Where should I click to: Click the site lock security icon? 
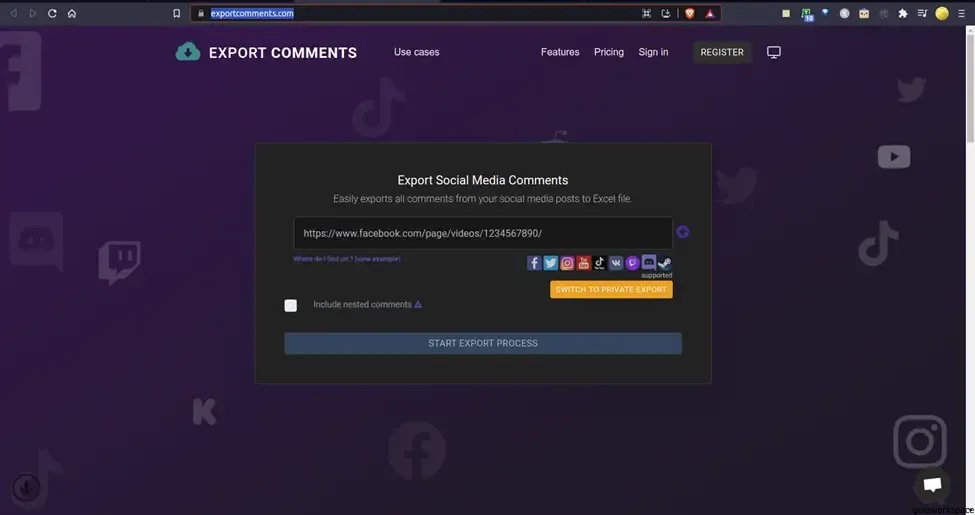pyautogui.click(x=201, y=13)
